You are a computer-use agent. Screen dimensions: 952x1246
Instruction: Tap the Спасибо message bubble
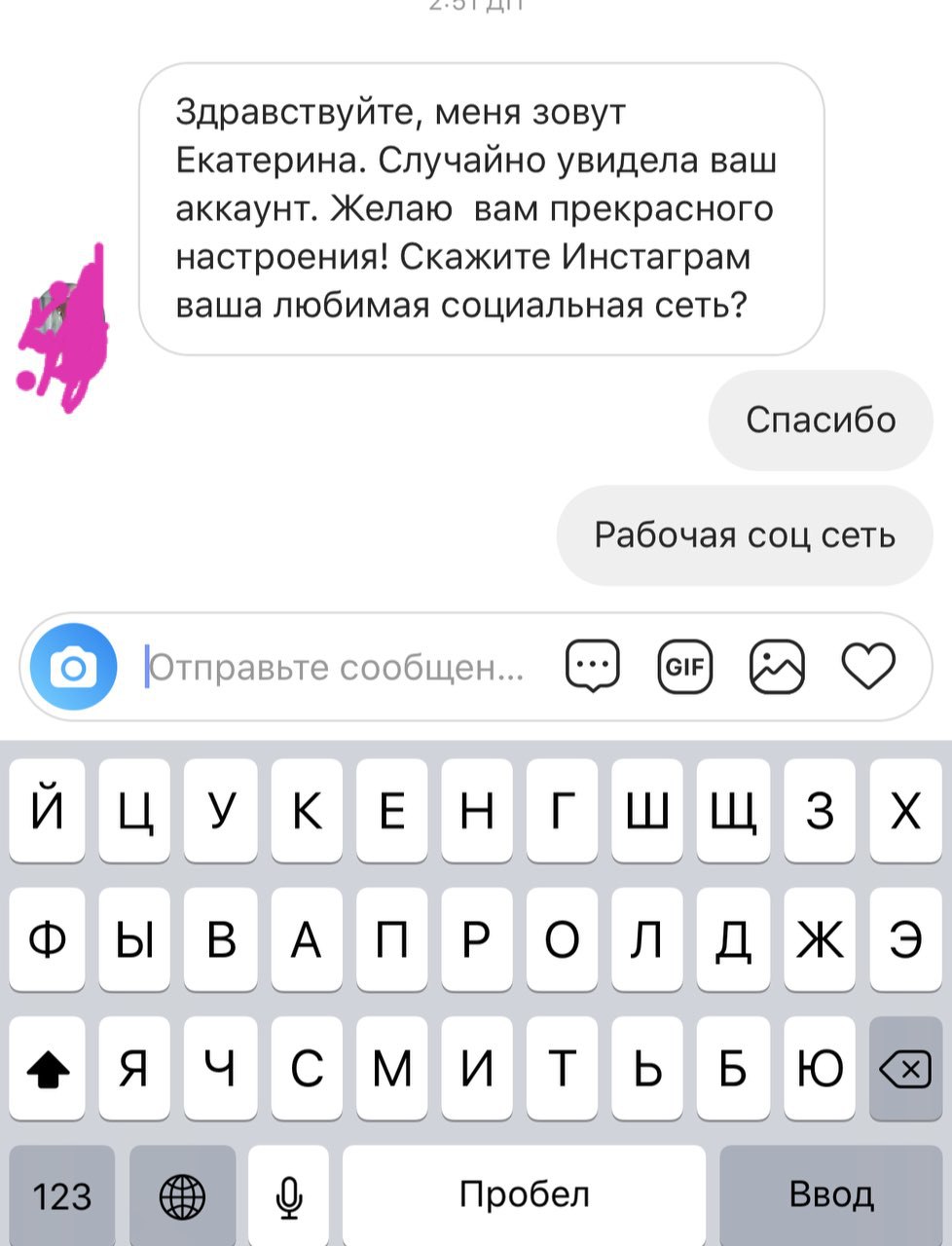click(821, 420)
